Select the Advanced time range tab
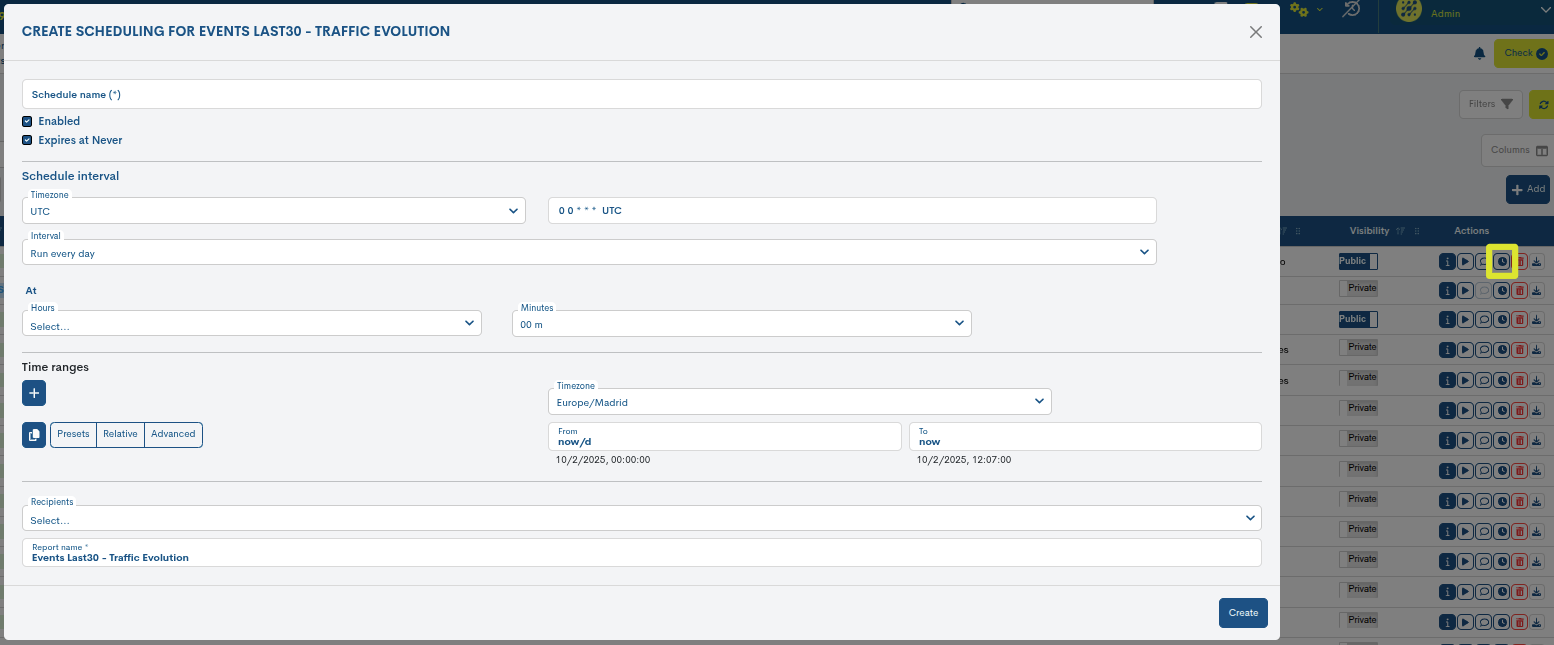 (x=173, y=434)
